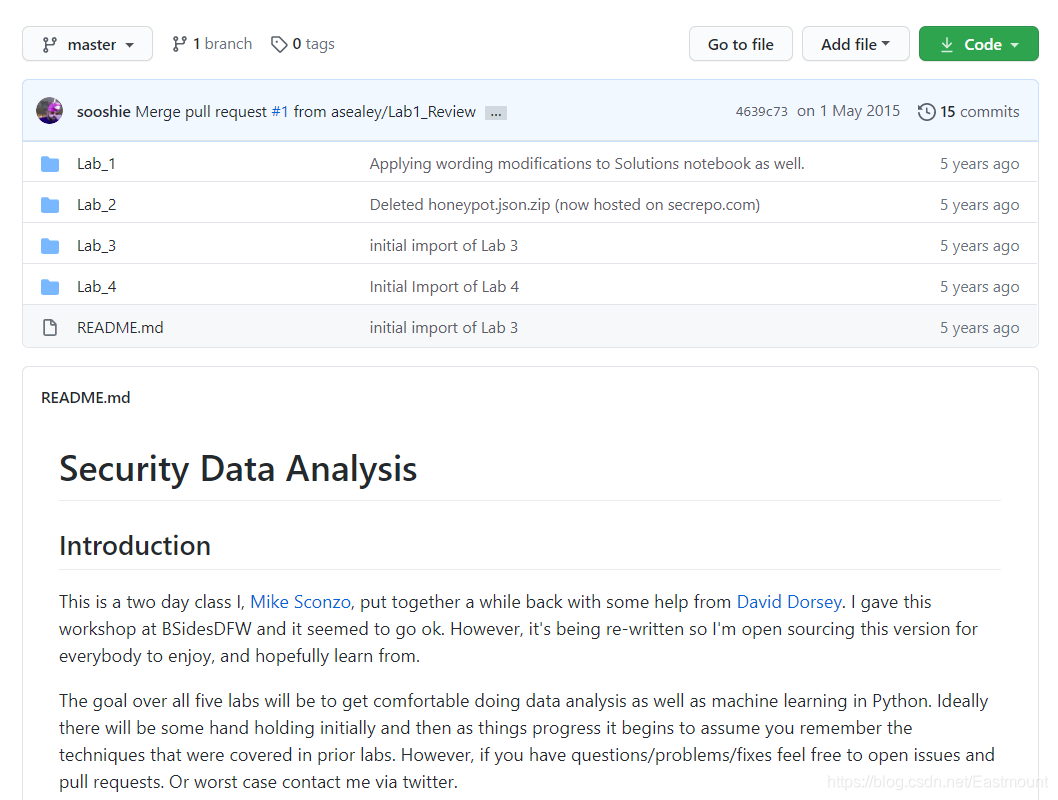Screen dimensions: 1058x800
Task: Click the Lab_1 folder icon
Action: [50, 164]
